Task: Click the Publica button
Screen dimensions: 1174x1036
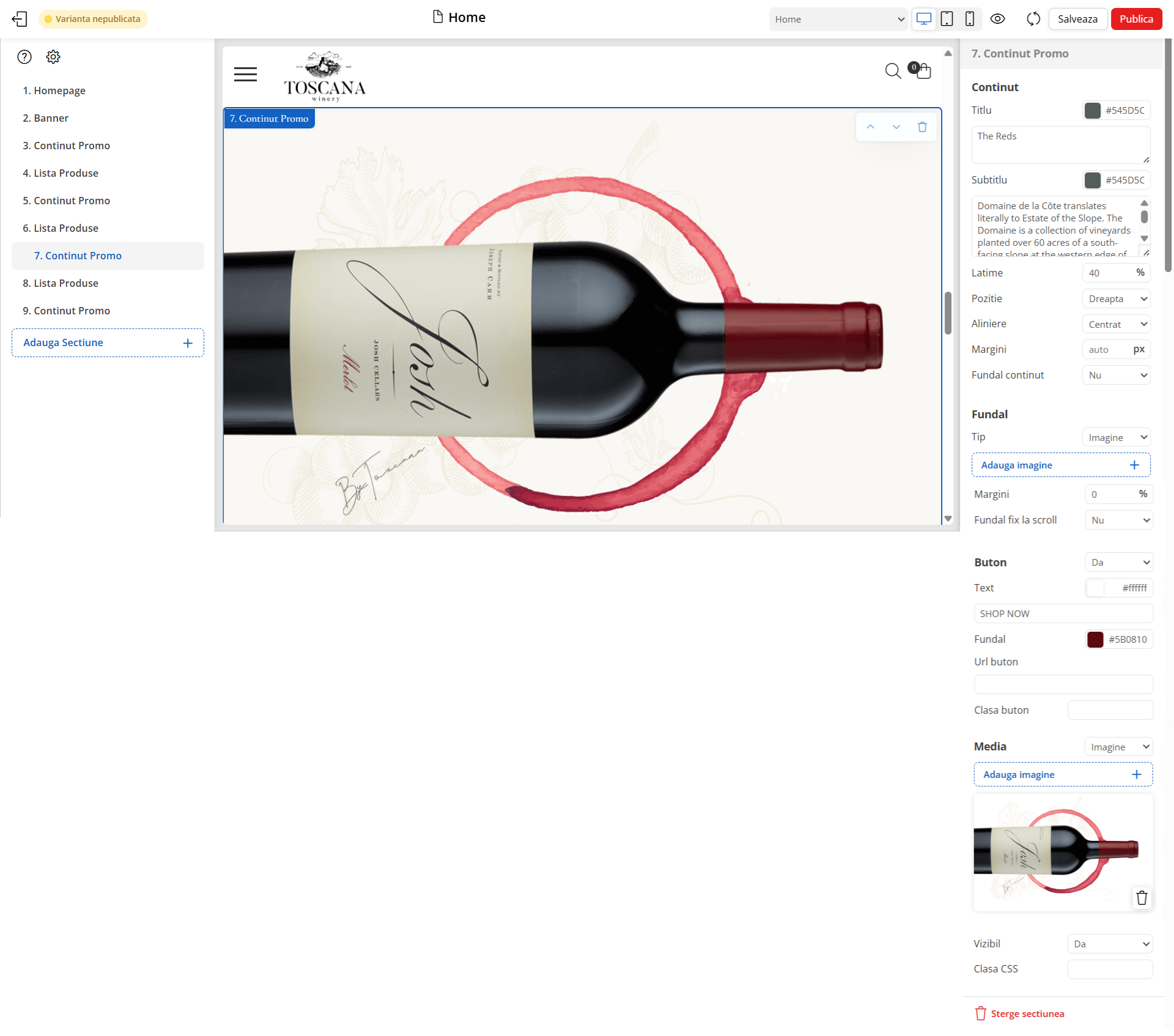Action: (1135, 19)
